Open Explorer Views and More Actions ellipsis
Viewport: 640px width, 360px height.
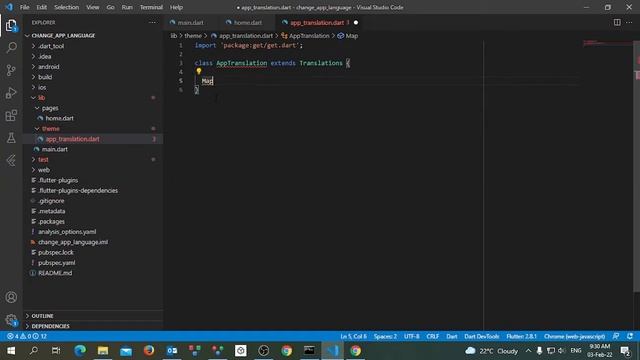pos(152,22)
